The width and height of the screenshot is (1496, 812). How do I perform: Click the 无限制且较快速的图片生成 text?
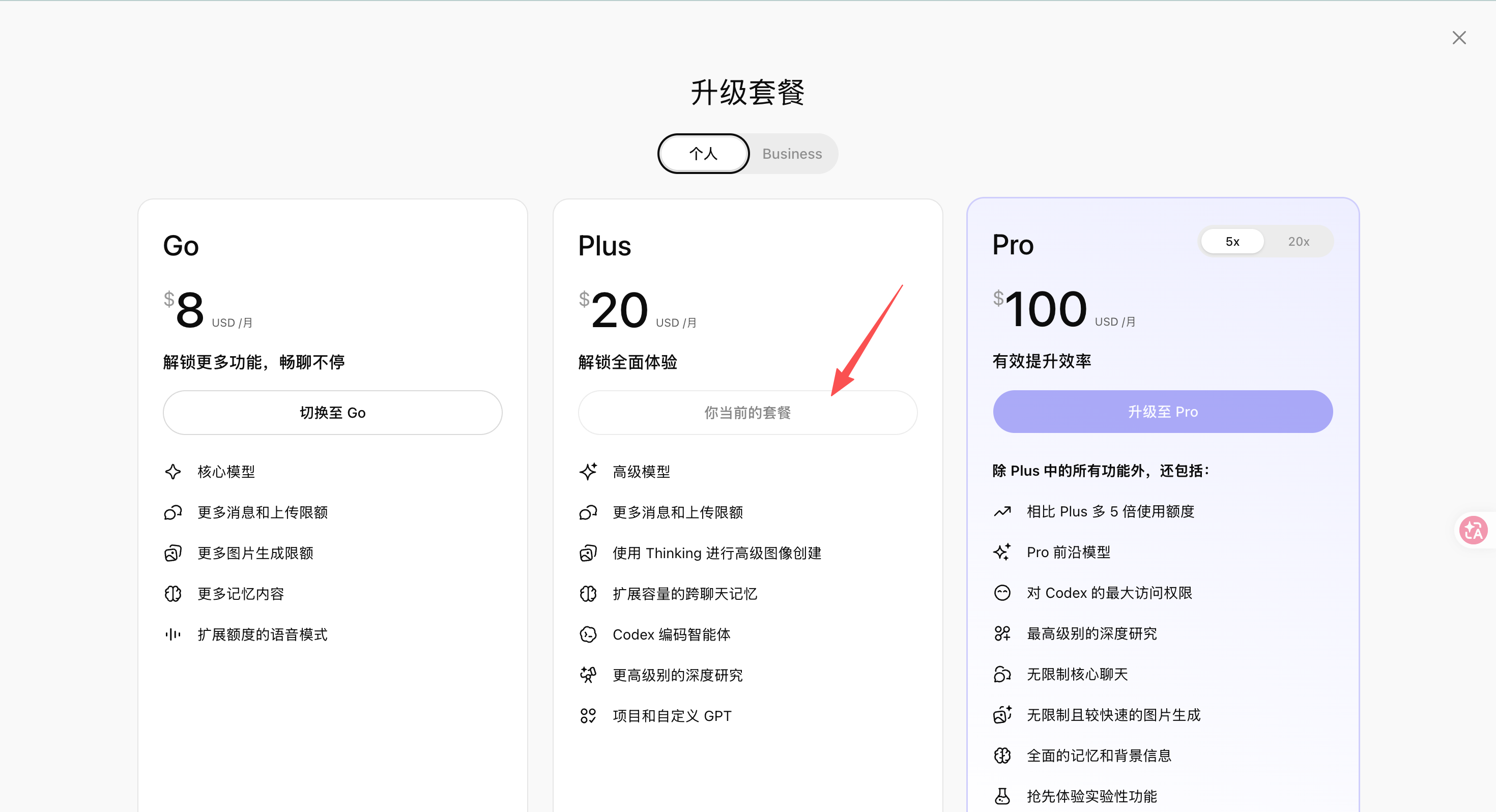click(1114, 714)
